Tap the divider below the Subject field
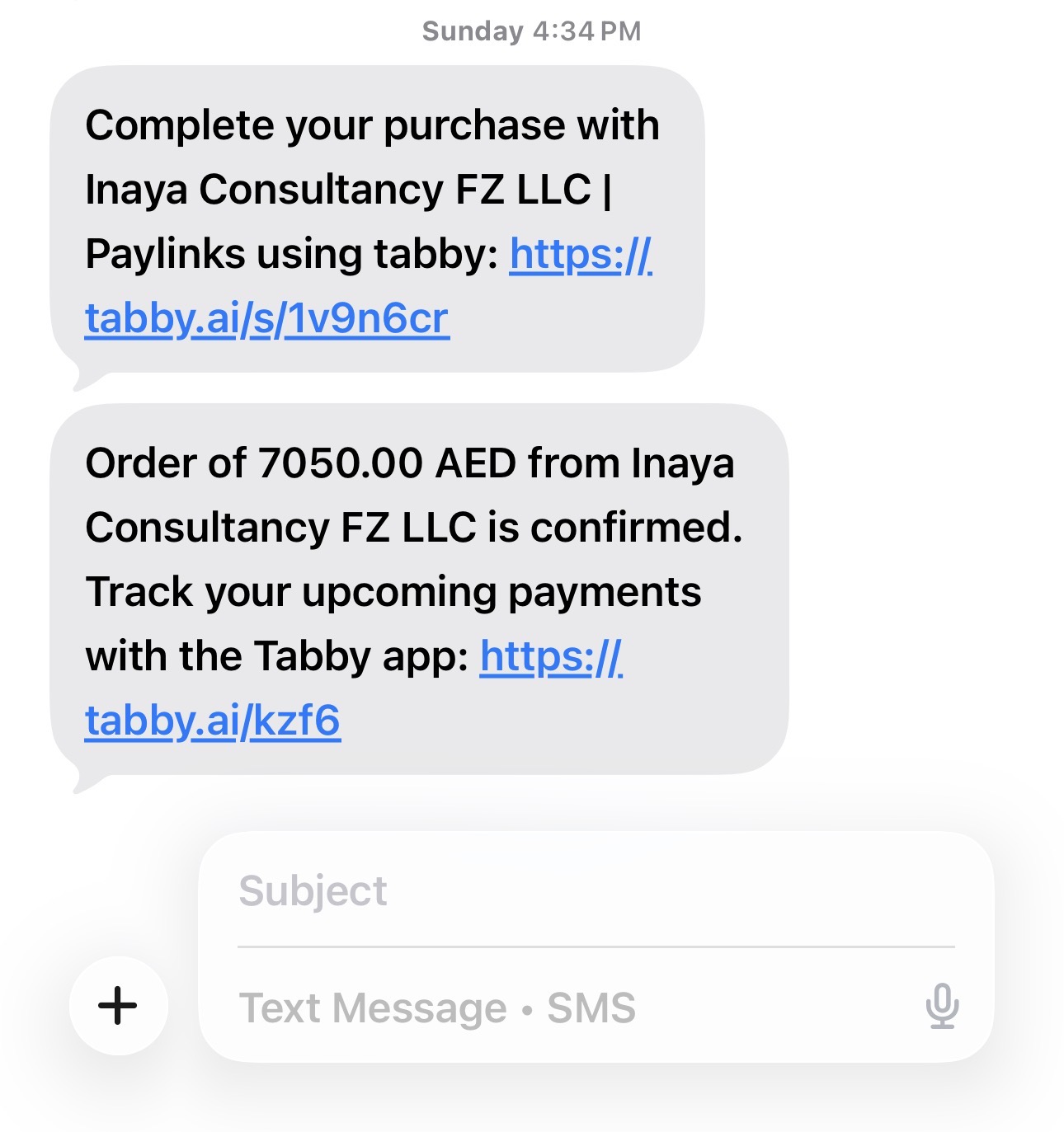The height and width of the screenshot is (1132, 1064). click(596, 947)
